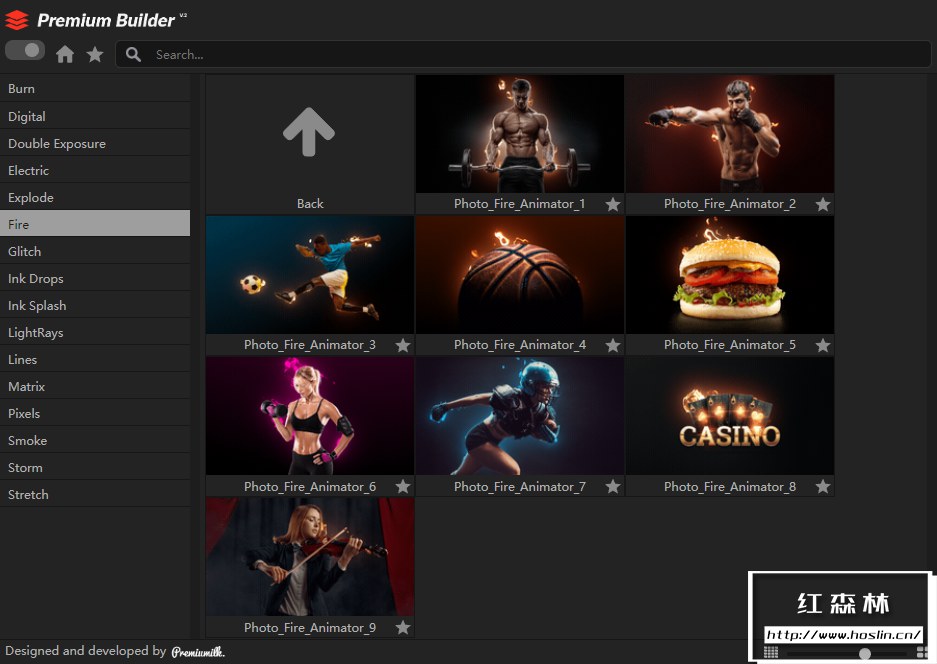Viewport: 937px width, 664px height.
Task: Open the Double Exposure category
Action: pyautogui.click(x=95, y=143)
